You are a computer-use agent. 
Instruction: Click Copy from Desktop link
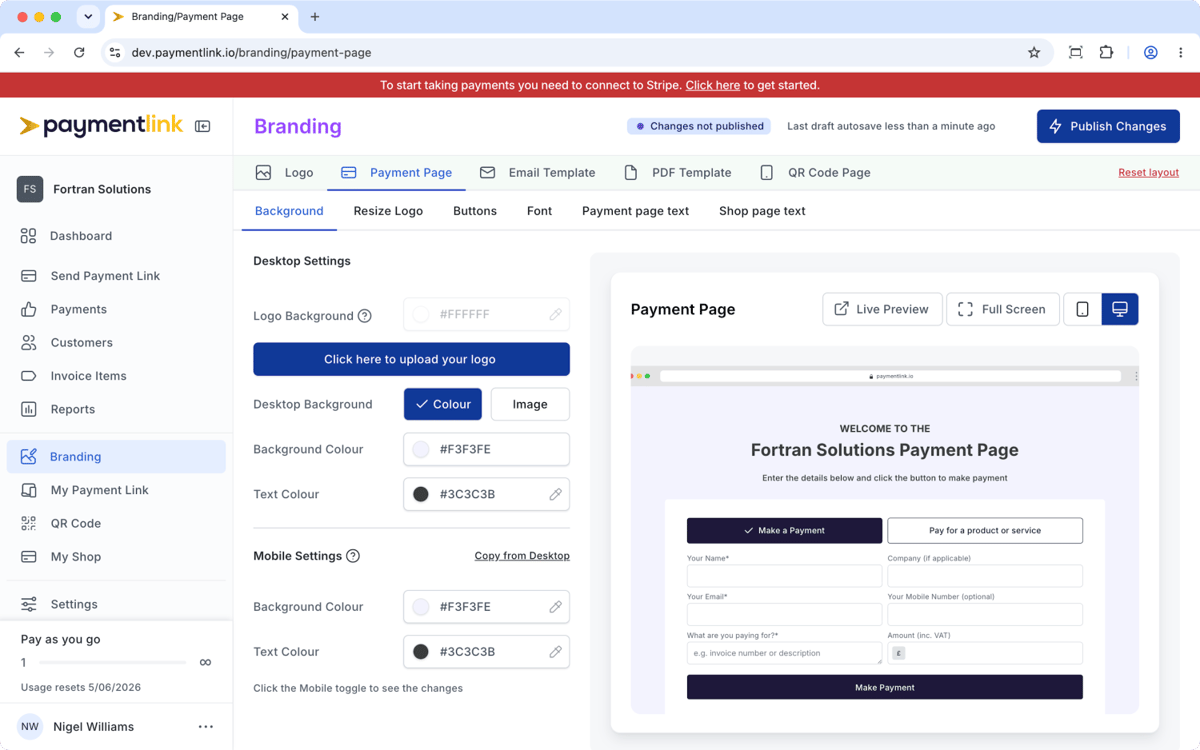pos(522,556)
